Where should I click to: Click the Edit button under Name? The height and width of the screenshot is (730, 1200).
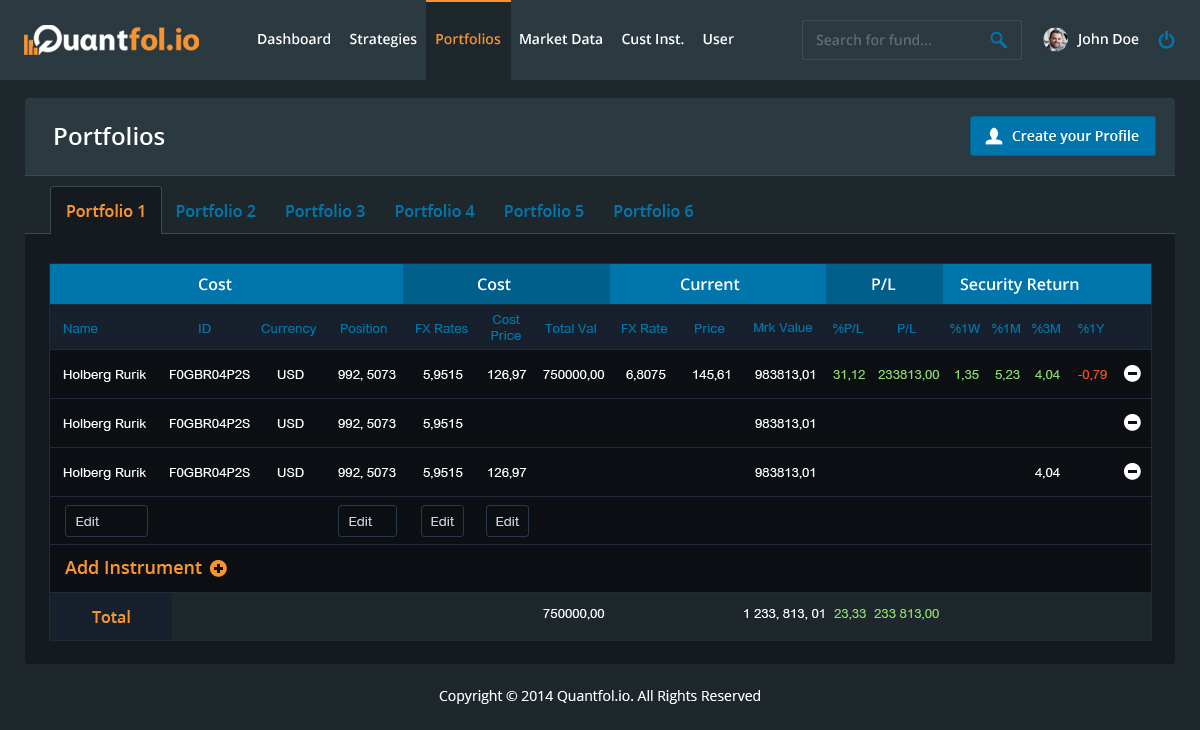(106, 521)
